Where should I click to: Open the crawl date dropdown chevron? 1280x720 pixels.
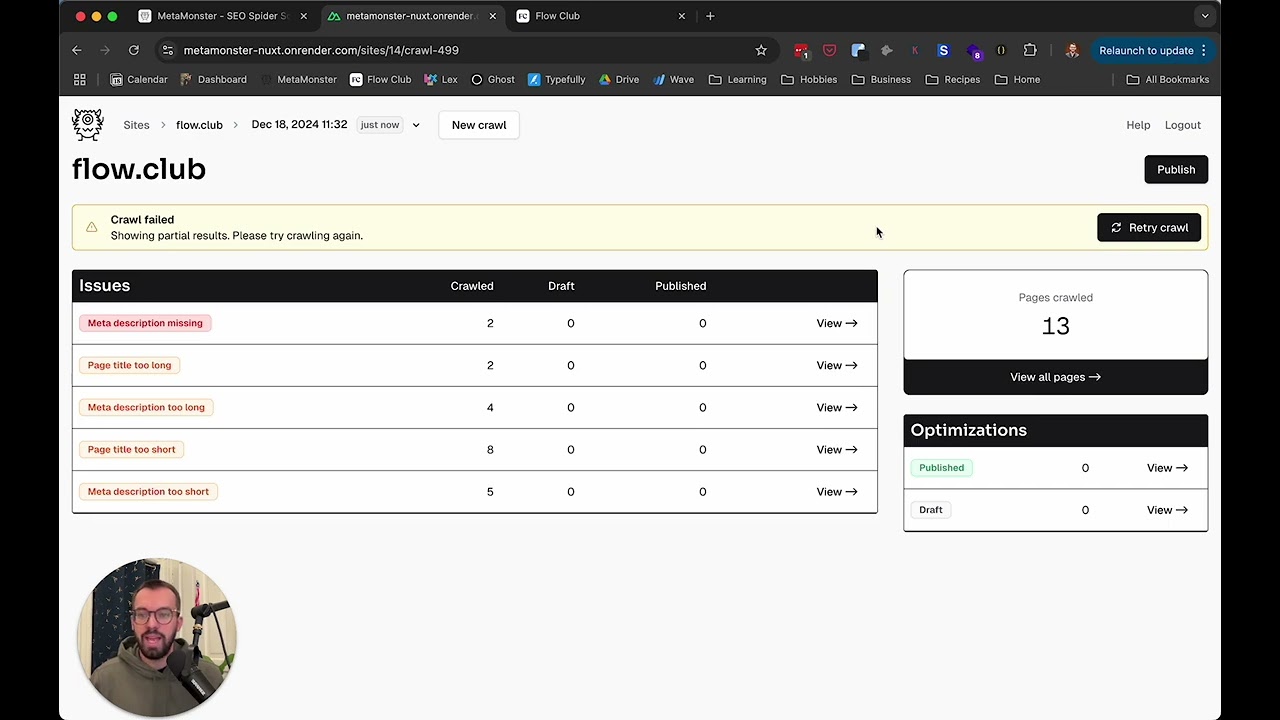(416, 125)
